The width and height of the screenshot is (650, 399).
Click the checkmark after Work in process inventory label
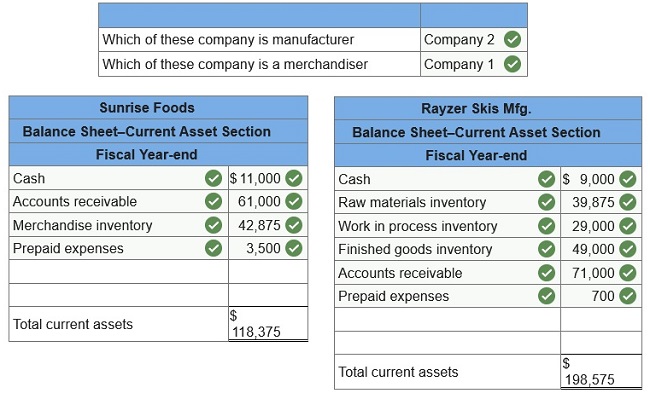pos(546,226)
